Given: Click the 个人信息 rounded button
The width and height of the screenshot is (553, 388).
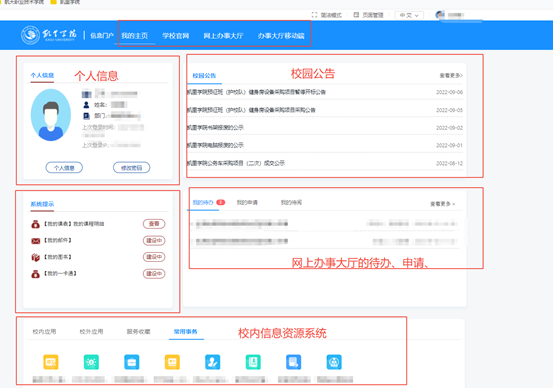Looking at the screenshot, I should tap(64, 168).
